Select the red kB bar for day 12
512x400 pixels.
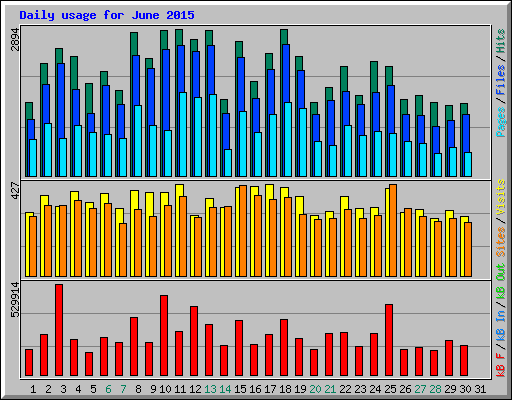[x=194, y=341]
